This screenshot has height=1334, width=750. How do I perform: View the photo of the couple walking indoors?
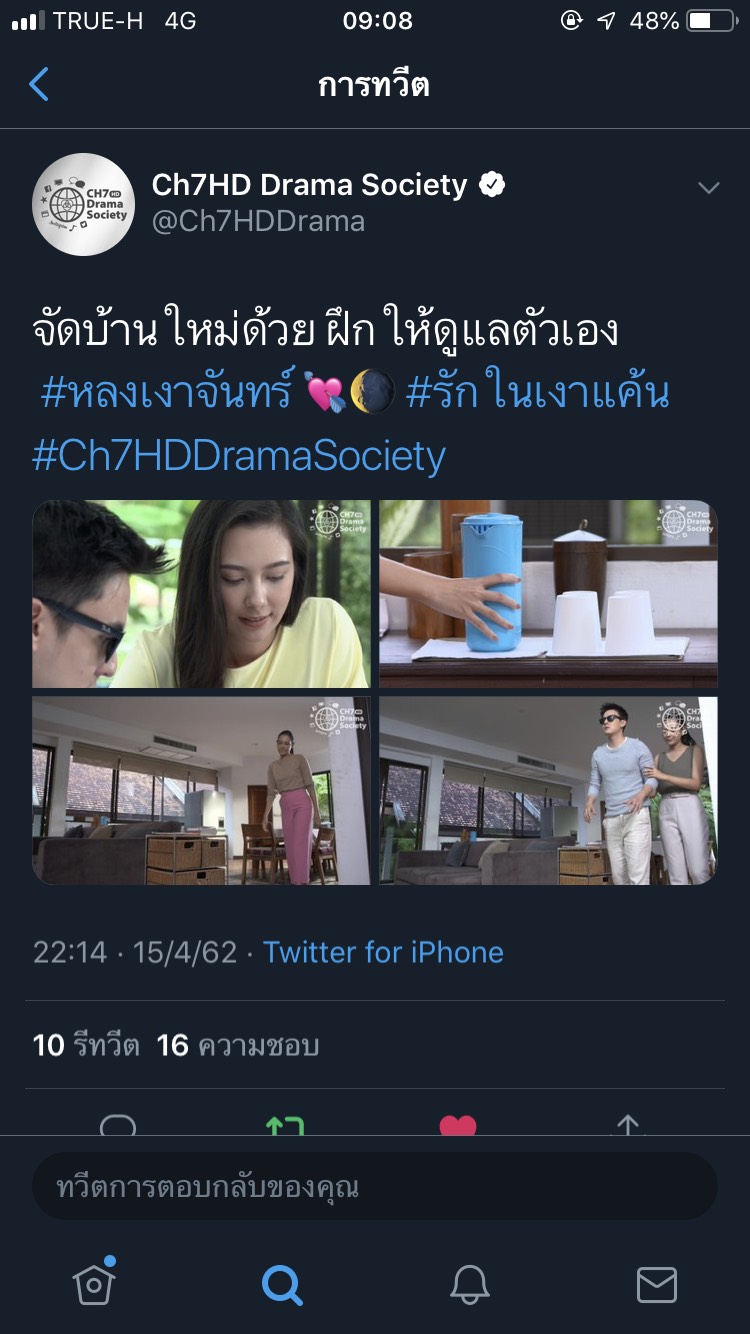click(x=548, y=790)
